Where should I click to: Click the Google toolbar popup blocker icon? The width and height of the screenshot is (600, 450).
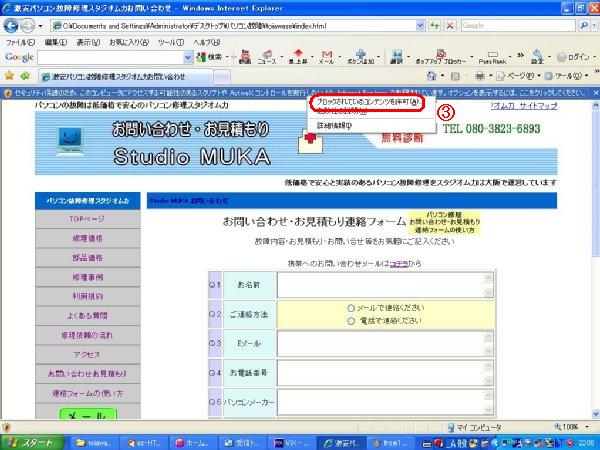tap(440, 57)
